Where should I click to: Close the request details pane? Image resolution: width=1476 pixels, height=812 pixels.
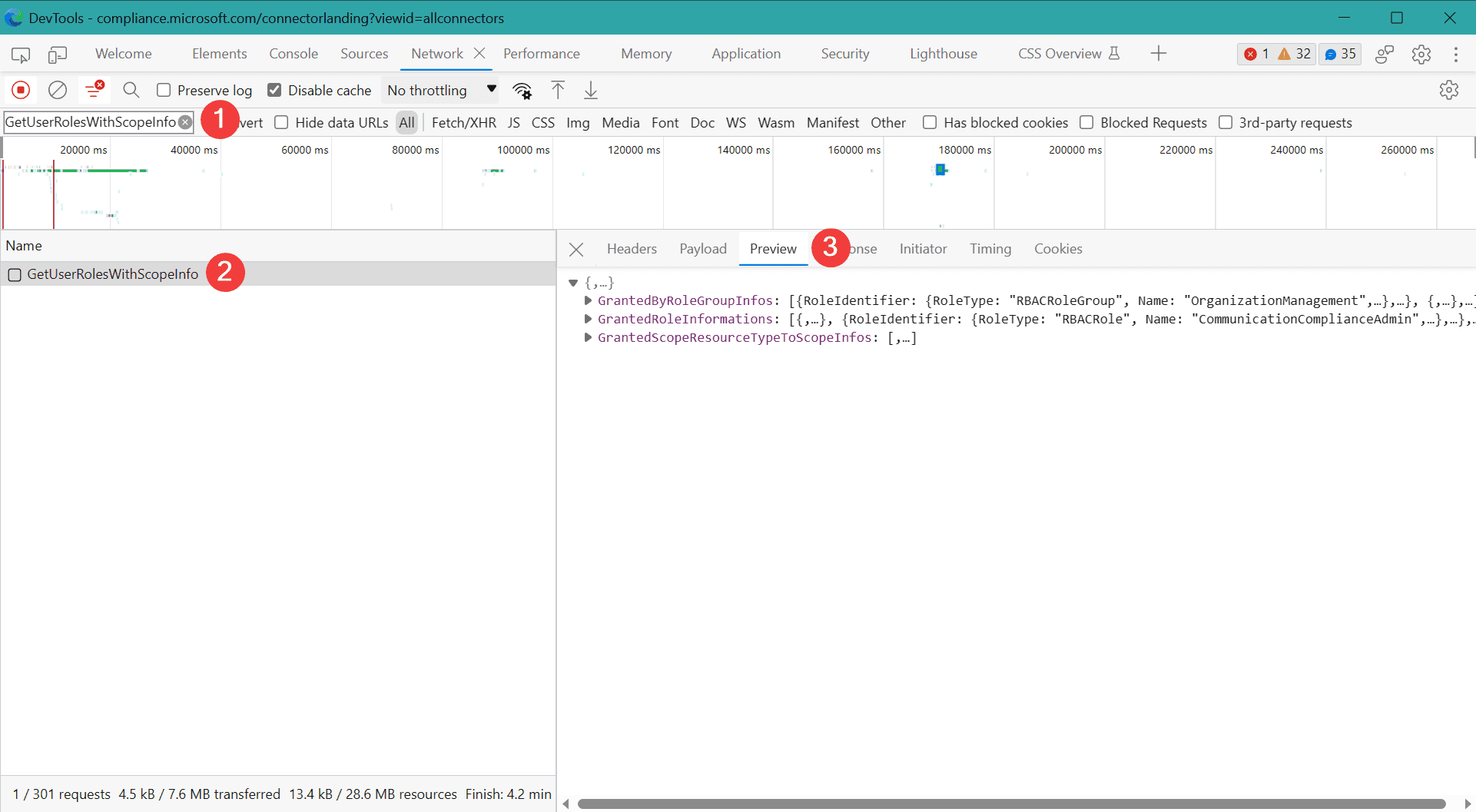[576, 249]
